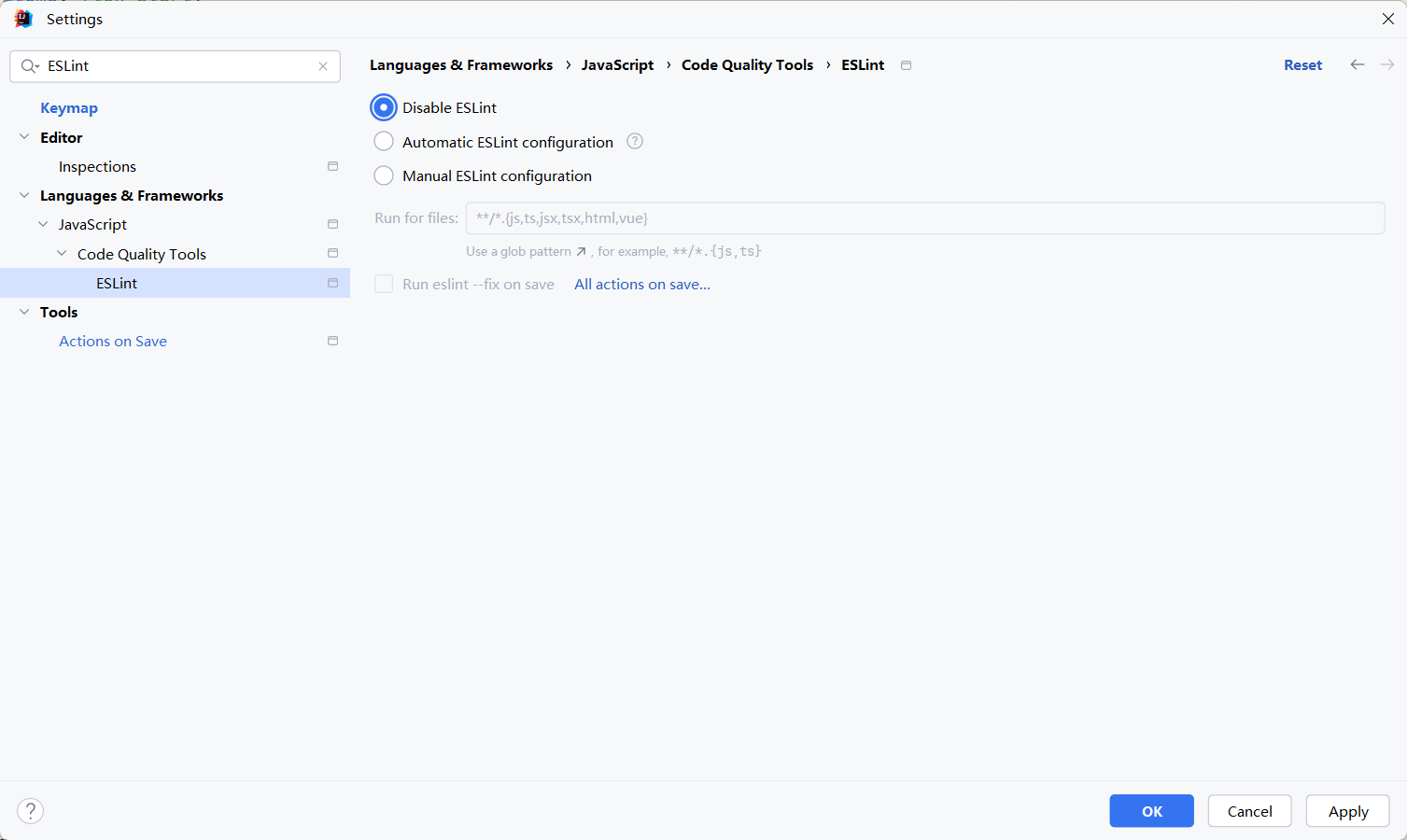Collapse the Editor tree section

point(24,137)
